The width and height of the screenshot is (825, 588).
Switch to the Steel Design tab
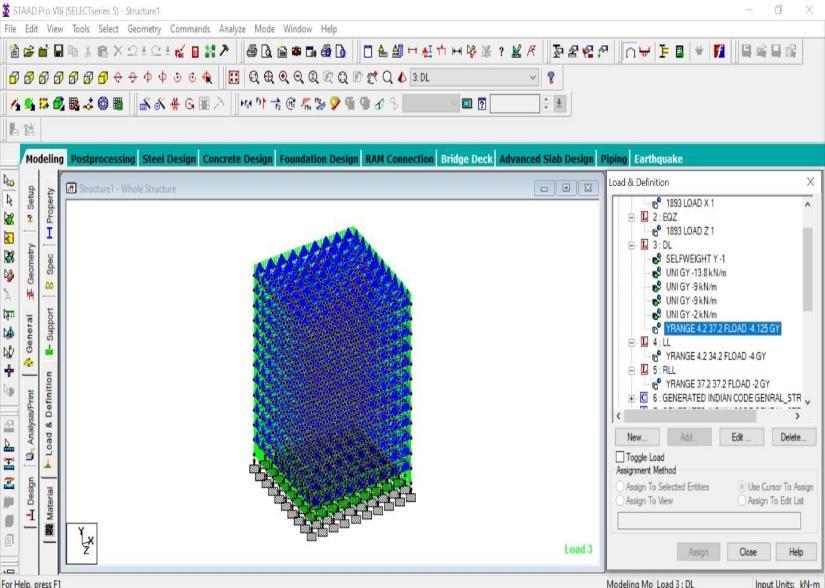(x=169, y=159)
